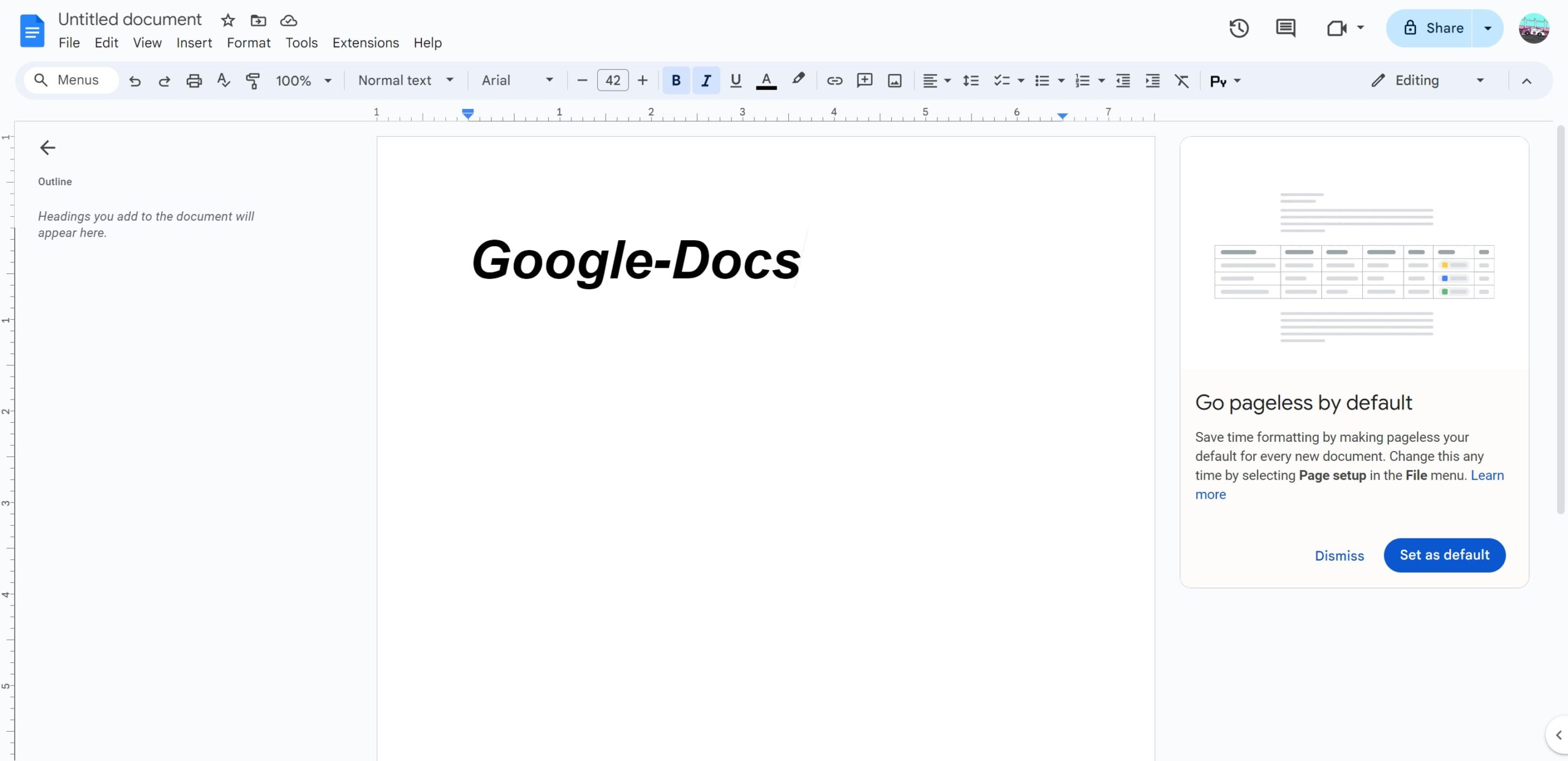
Task: Click the Move to folder icon
Action: [258, 20]
